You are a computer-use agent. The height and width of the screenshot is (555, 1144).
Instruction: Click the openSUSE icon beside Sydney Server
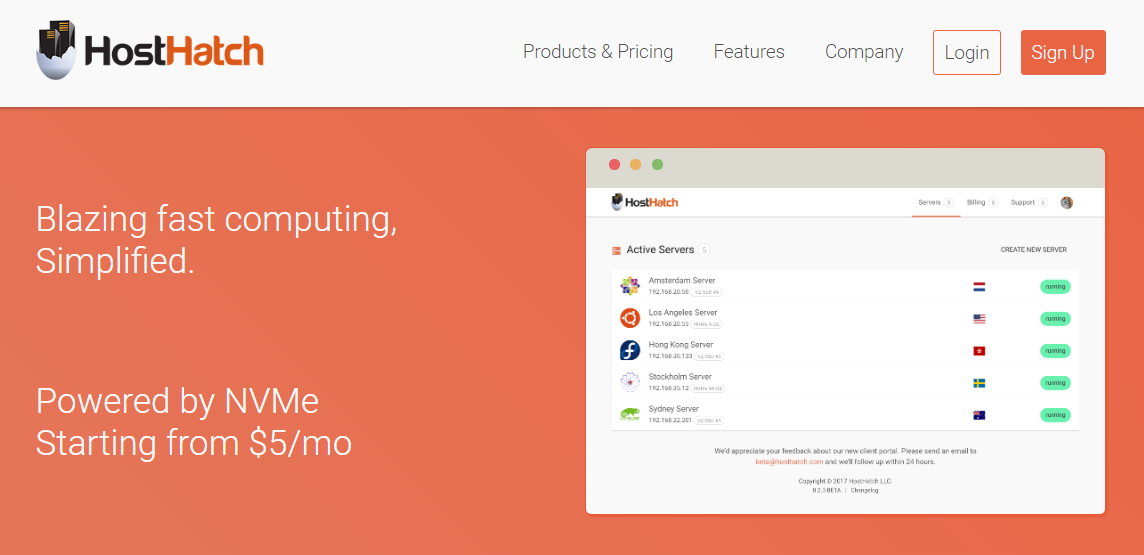[x=630, y=414]
